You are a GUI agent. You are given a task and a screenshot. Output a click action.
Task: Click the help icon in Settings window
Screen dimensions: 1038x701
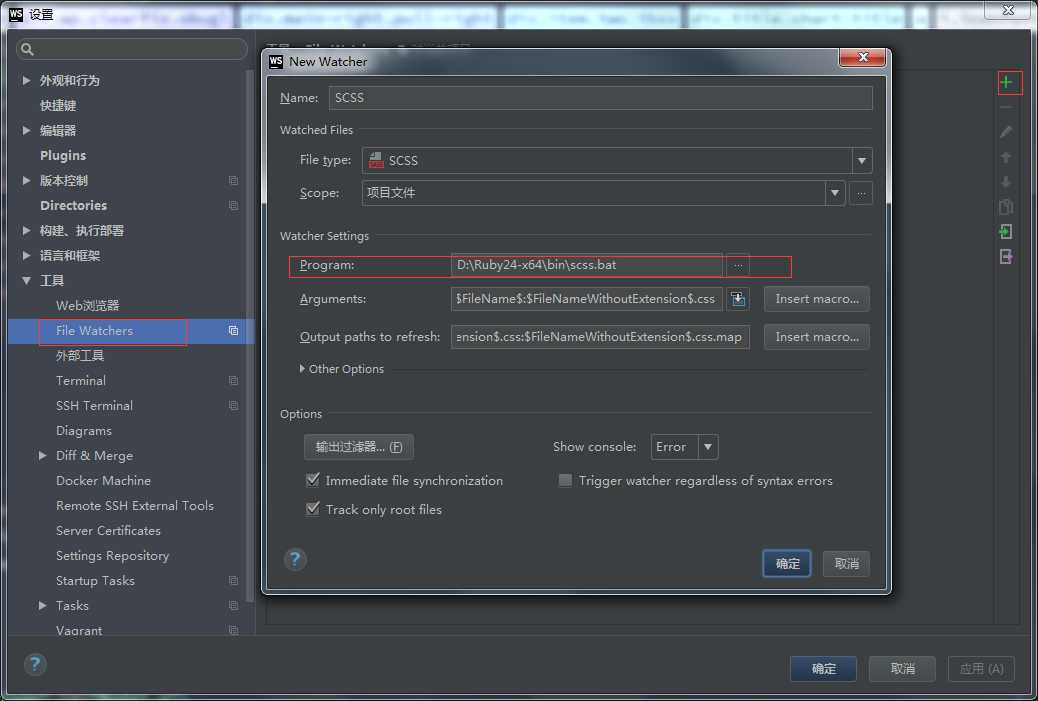click(x=35, y=664)
